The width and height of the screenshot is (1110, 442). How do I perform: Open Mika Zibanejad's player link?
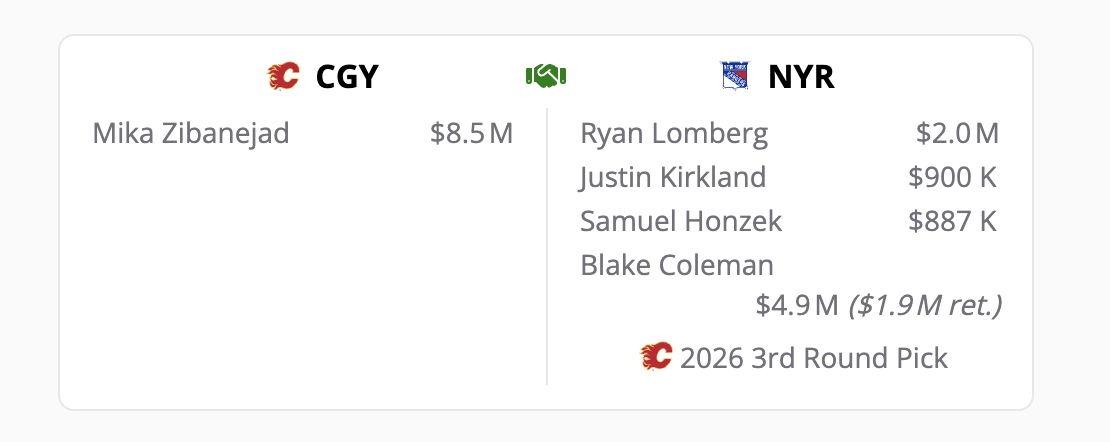pos(191,133)
